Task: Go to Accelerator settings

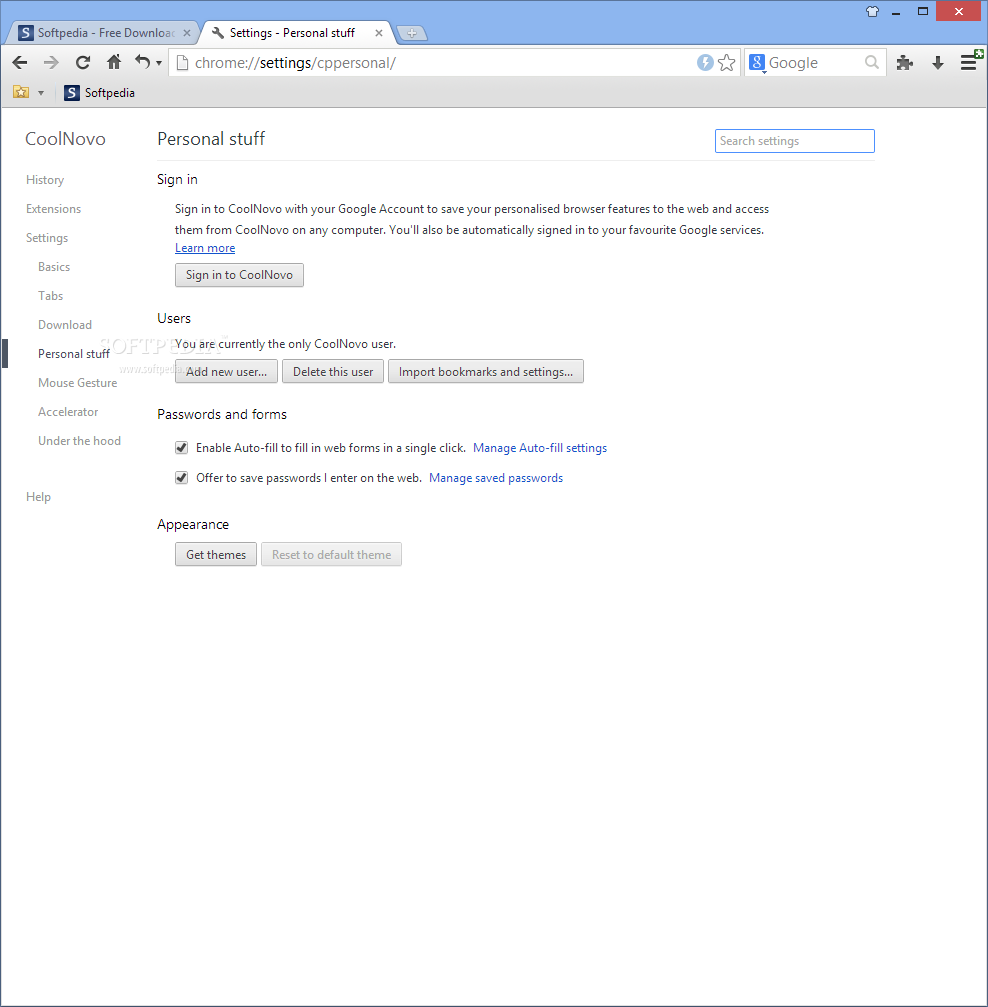Action: click(68, 412)
